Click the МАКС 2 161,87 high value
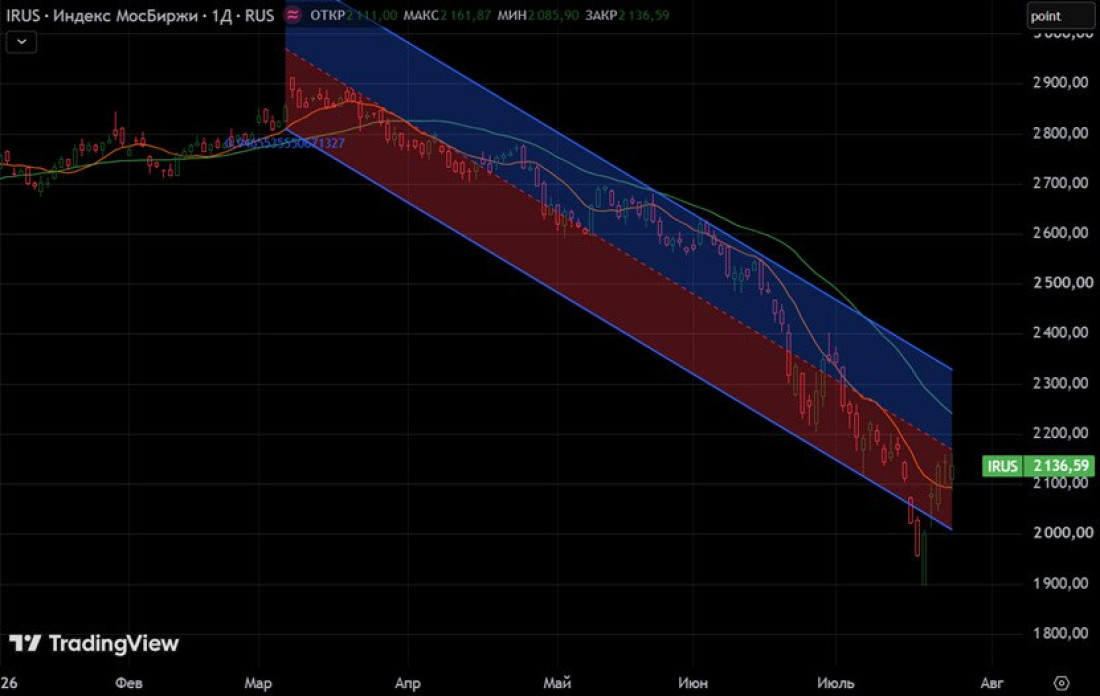 tap(447, 15)
